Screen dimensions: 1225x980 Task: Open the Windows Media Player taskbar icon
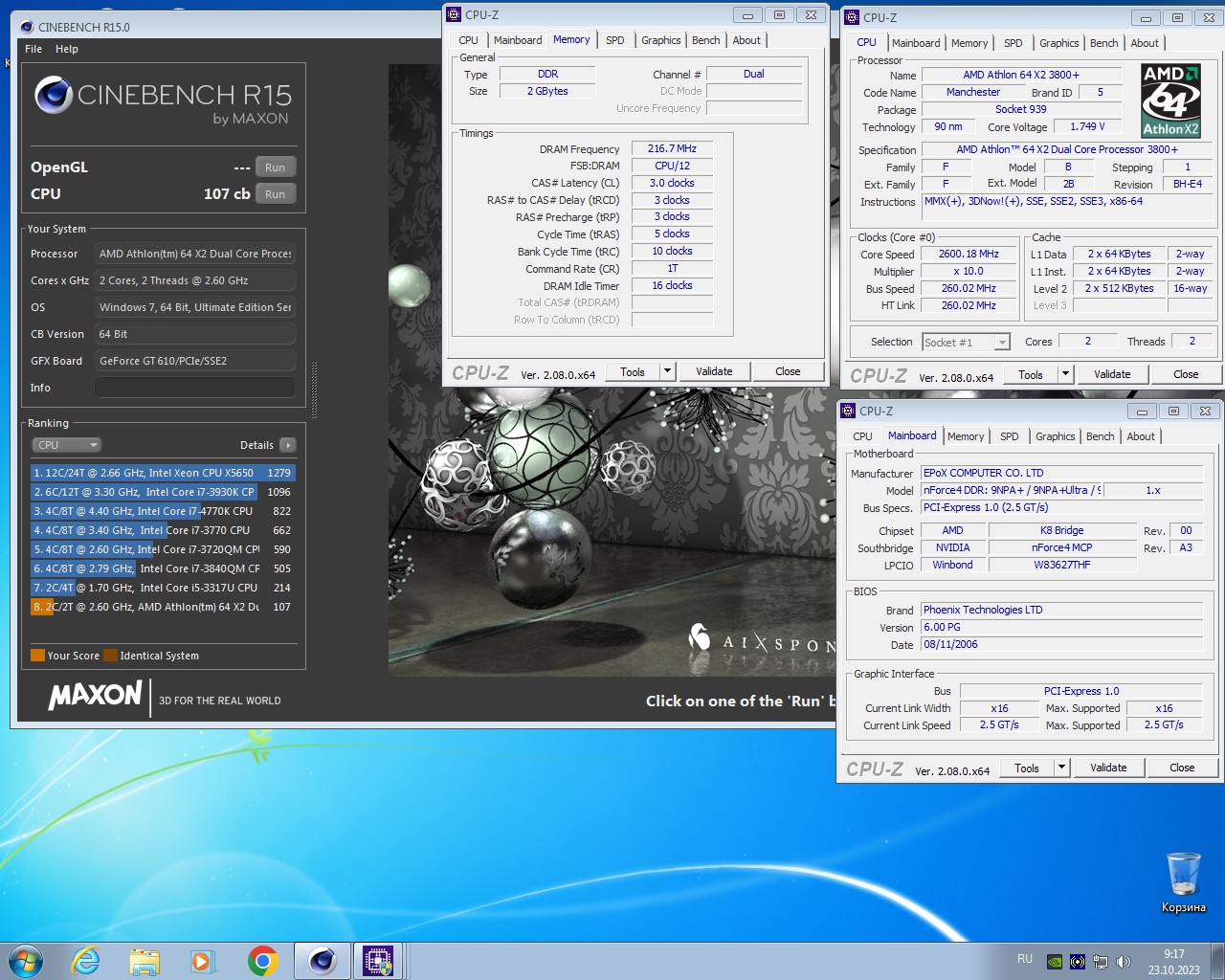click(202, 961)
